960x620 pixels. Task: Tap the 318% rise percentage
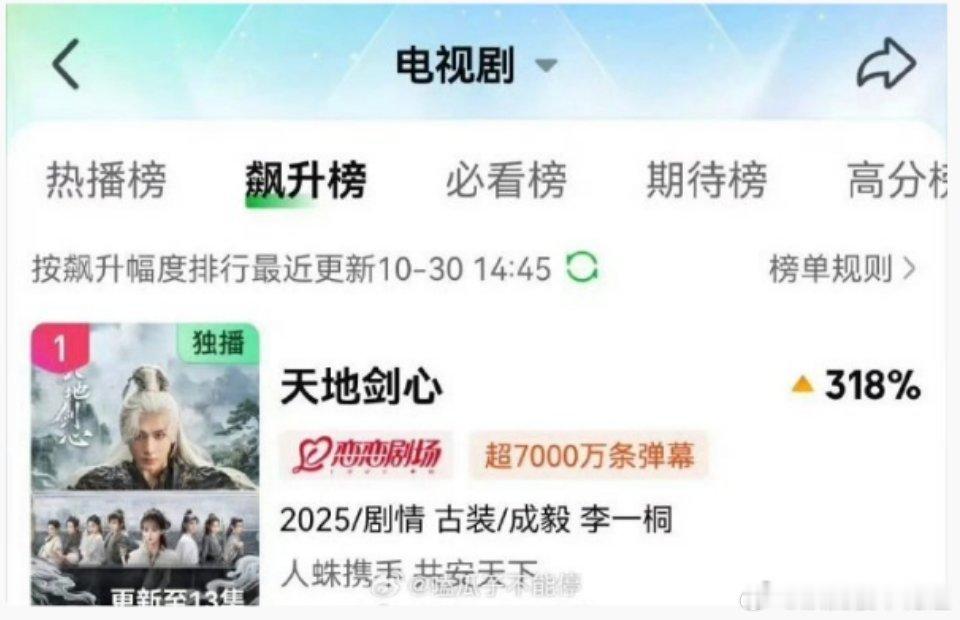click(x=872, y=385)
